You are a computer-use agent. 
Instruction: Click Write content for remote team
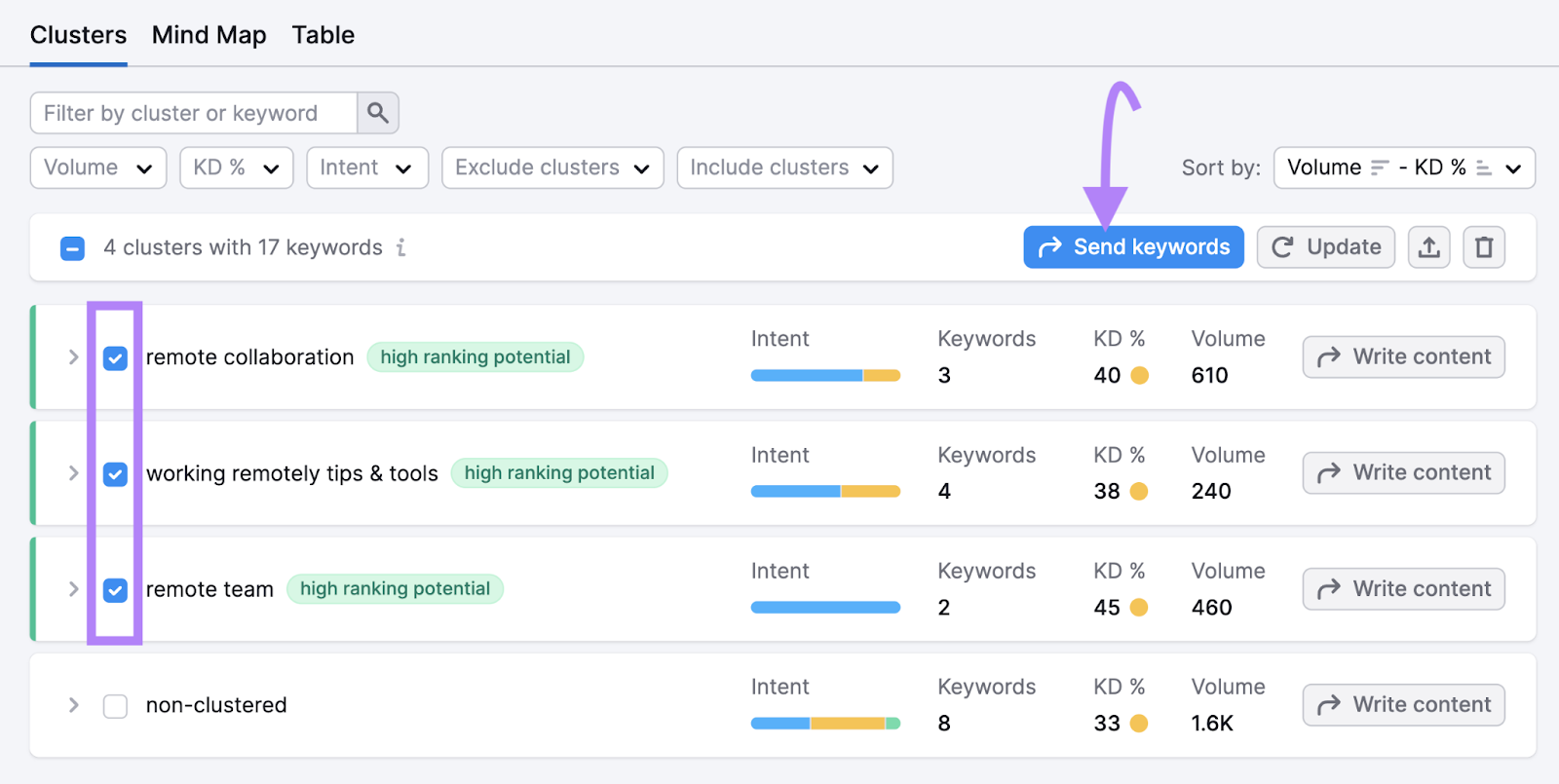pyautogui.click(x=1403, y=589)
